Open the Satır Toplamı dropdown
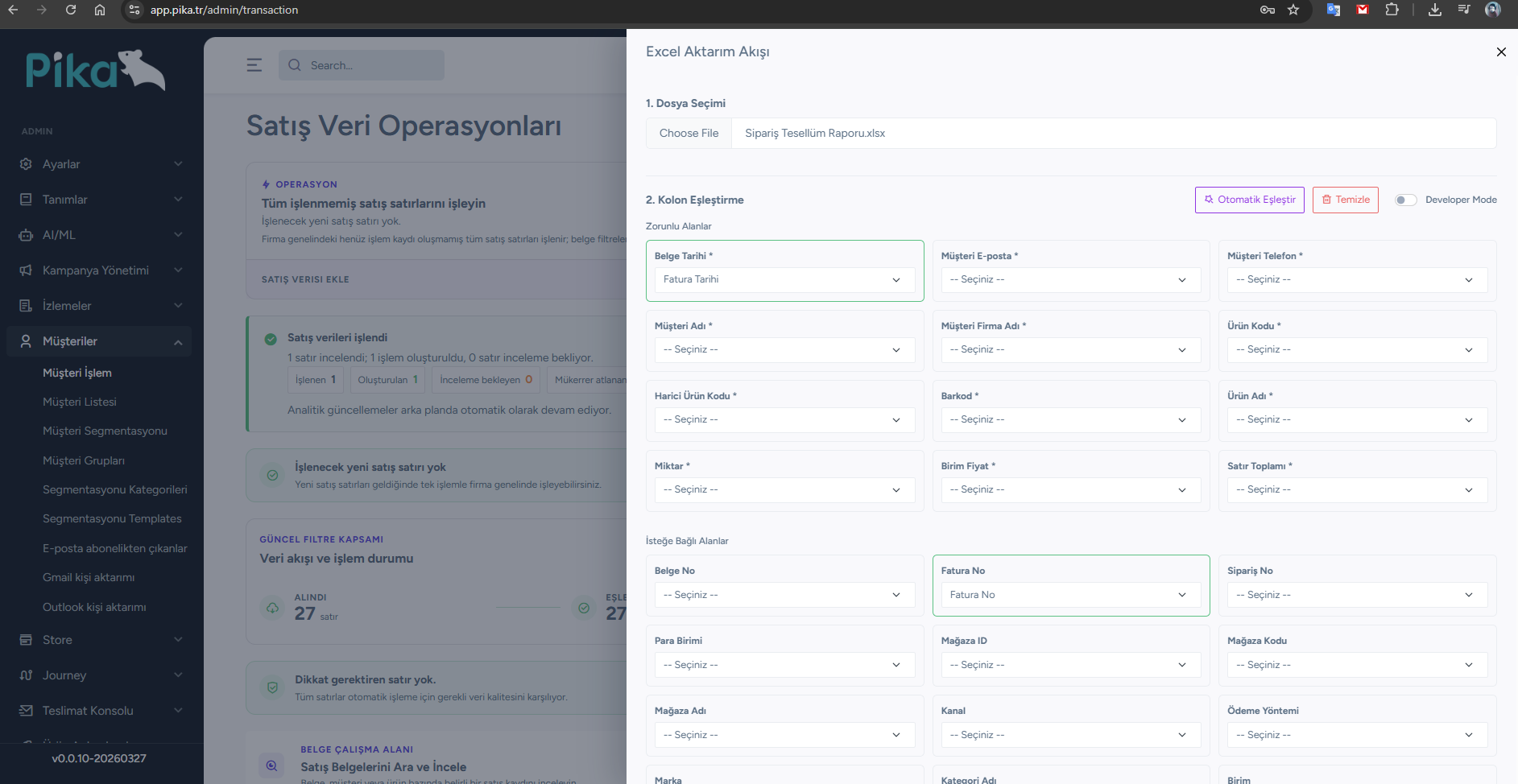 point(1358,489)
